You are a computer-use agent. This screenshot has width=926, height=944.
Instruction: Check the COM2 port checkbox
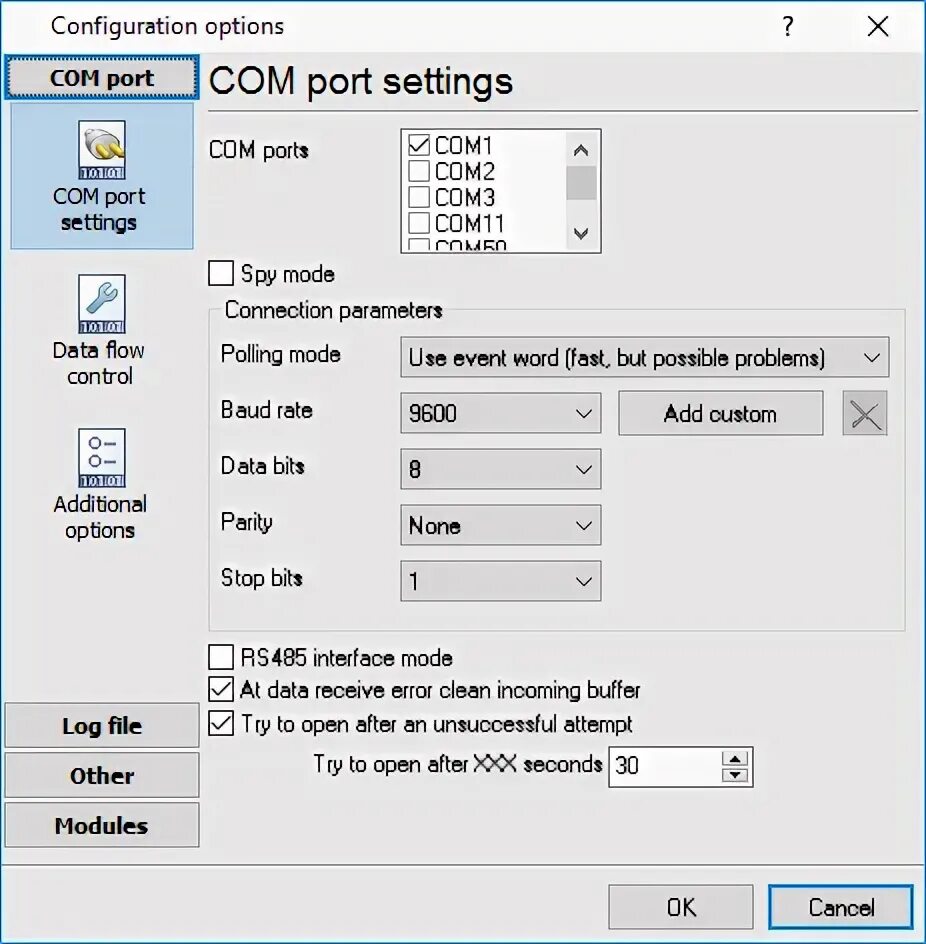418,172
